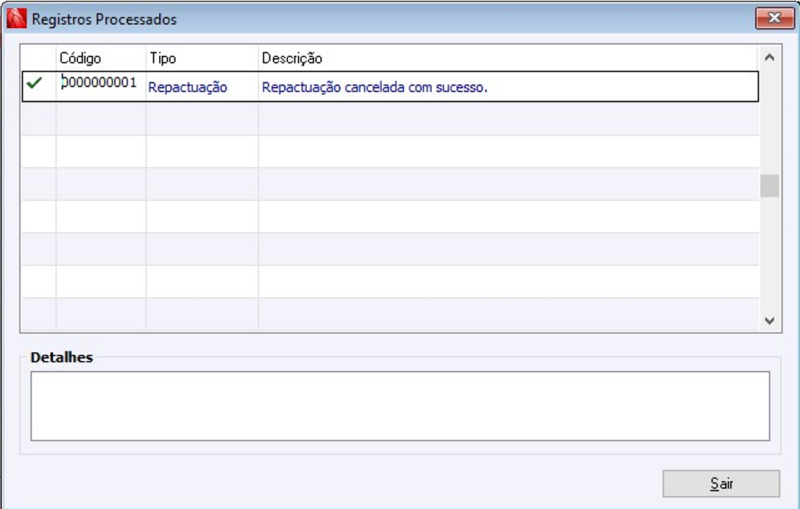Viewport: 800px width, 509px height.
Task: Click the blank status column header
Action: click(x=39, y=58)
